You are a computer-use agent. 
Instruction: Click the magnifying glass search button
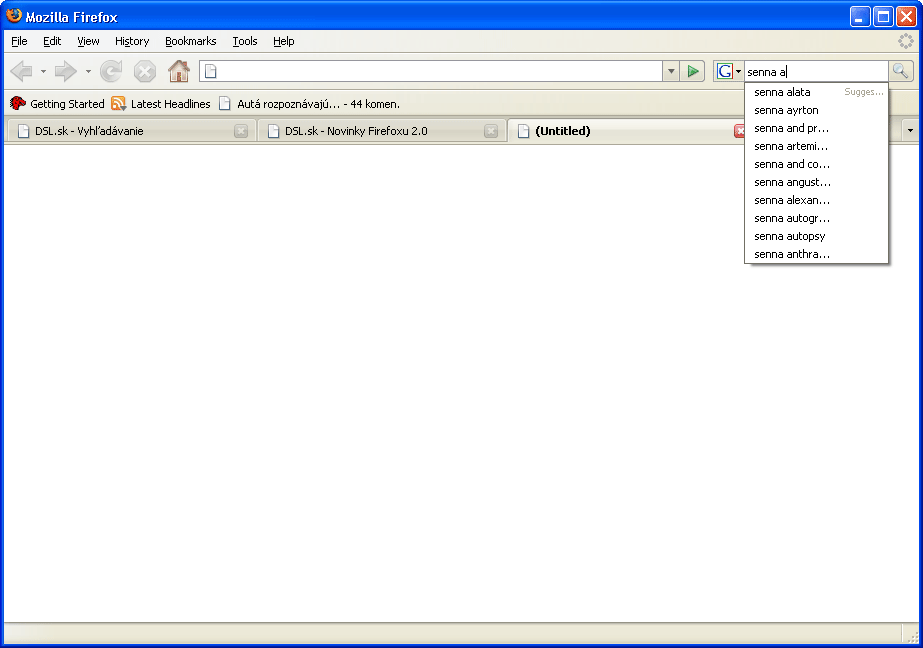click(901, 71)
